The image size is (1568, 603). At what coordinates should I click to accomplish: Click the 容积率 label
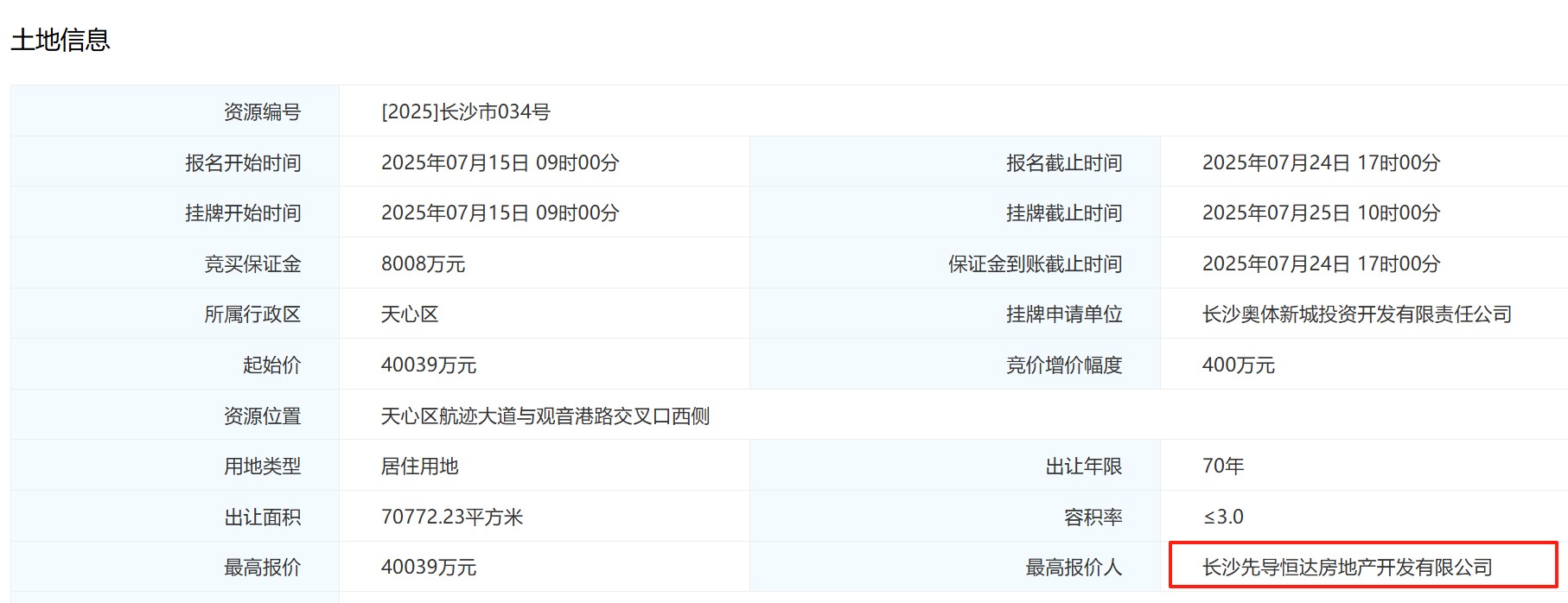pyautogui.click(x=1093, y=517)
